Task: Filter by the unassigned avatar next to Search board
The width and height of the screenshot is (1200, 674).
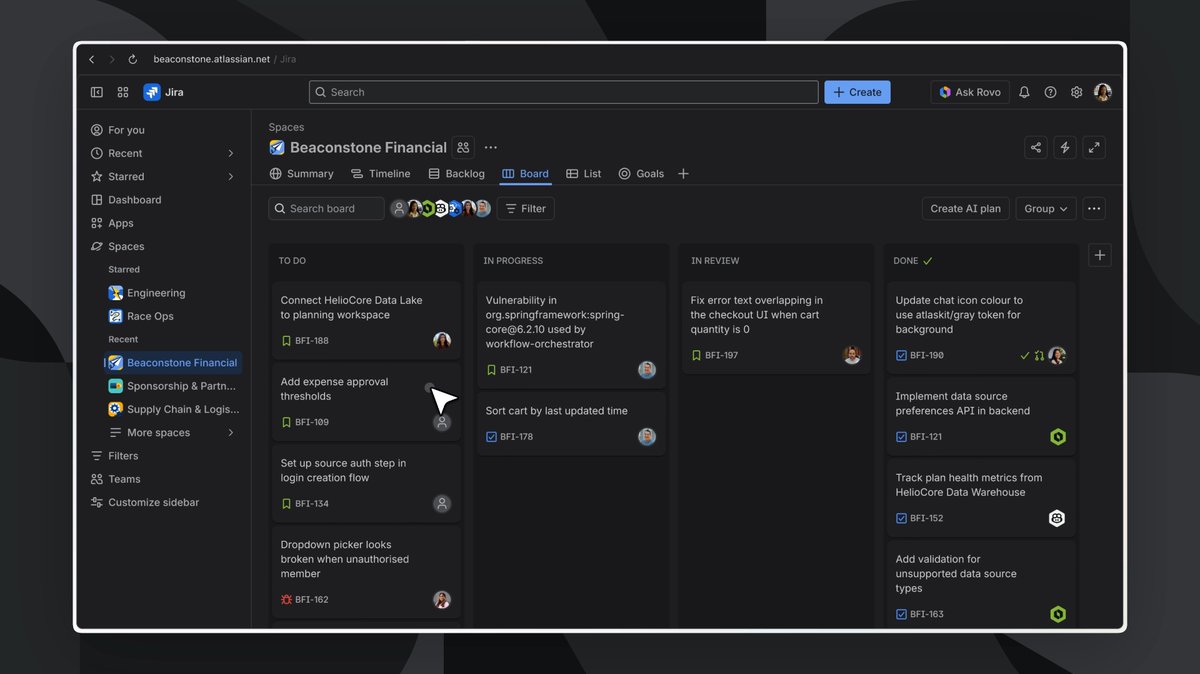Action: pos(399,209)
